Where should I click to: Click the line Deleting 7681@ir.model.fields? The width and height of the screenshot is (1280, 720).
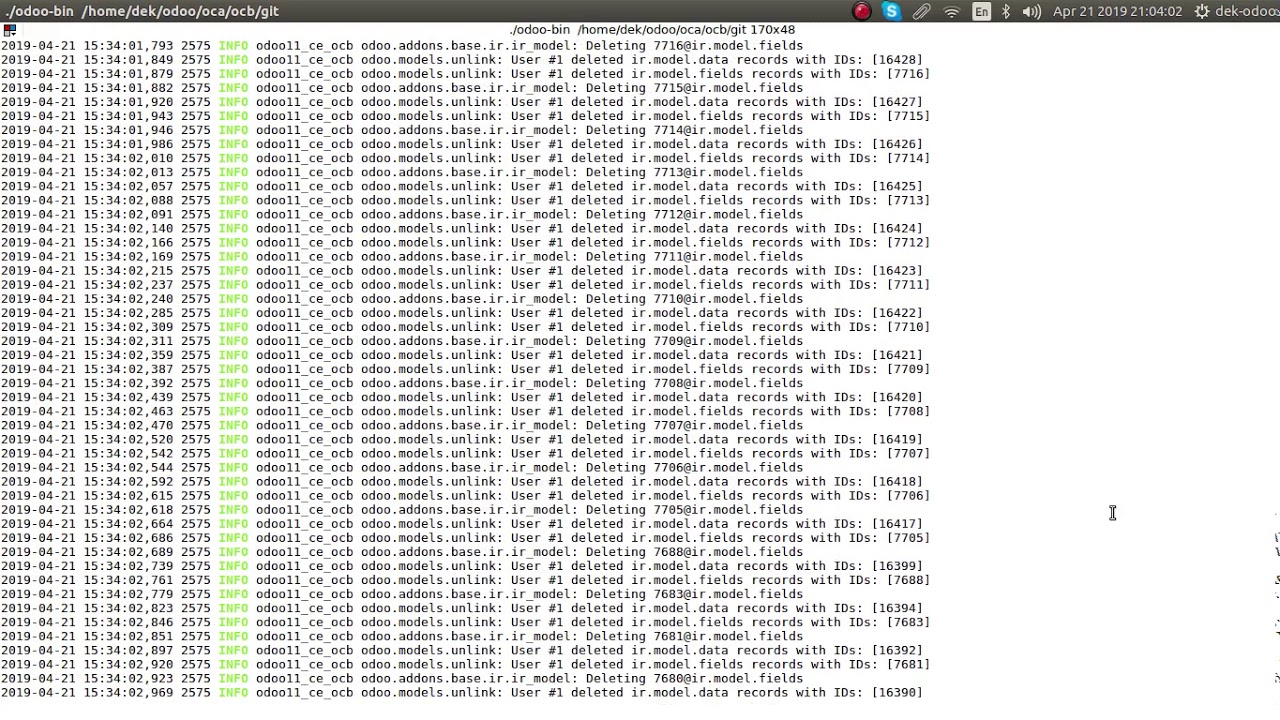[694, 636]
